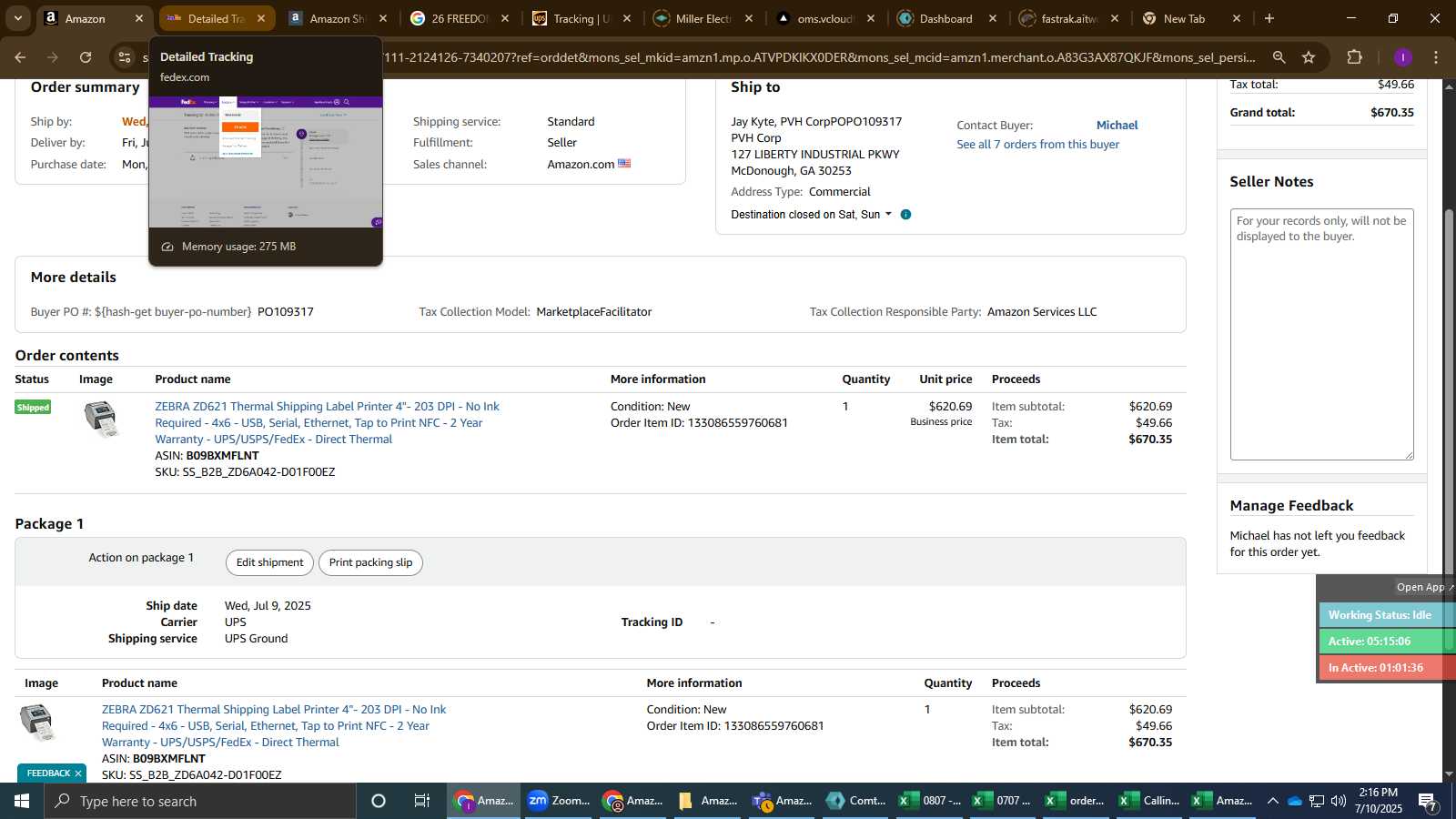Switch to the fastrak tab
The image size is (1456, 819).
click(1067, 18)
